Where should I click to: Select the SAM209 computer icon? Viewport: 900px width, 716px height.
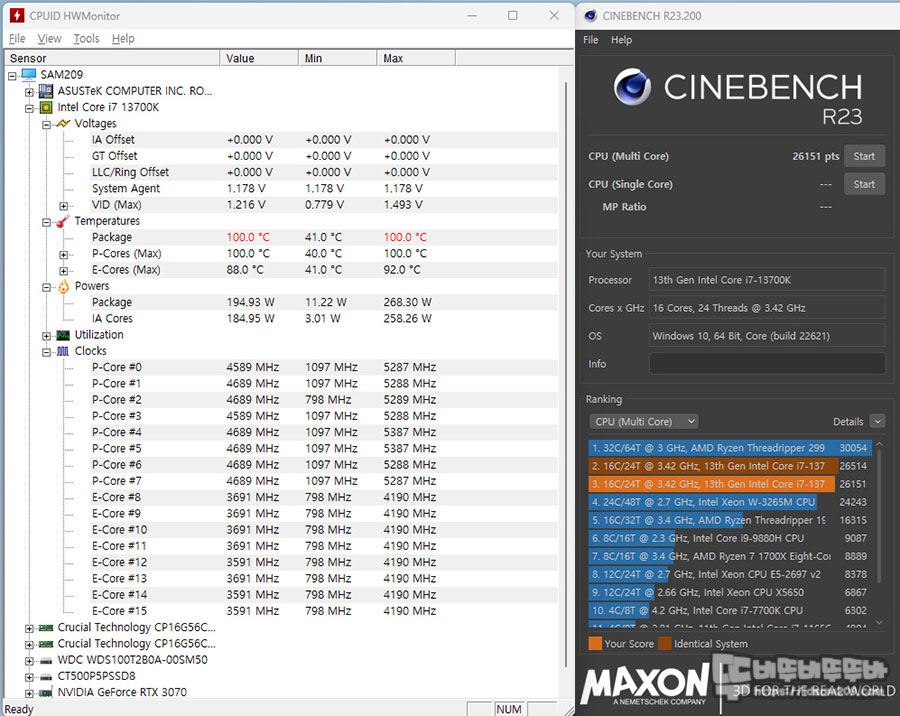(29, 75)
